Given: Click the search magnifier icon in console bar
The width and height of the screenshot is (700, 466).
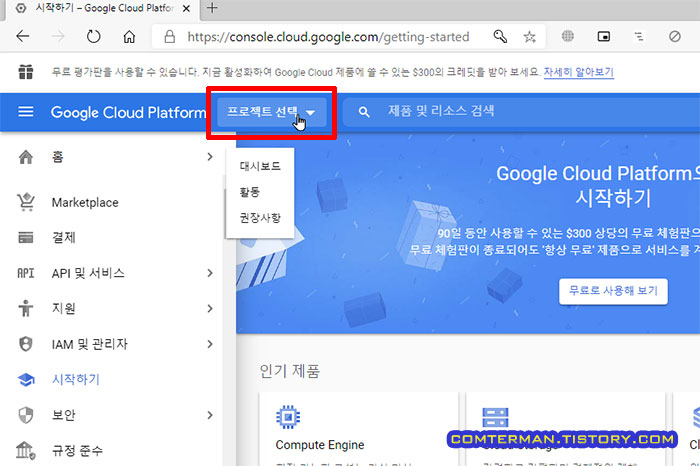Looking at the screenshot, I should 364,112.
